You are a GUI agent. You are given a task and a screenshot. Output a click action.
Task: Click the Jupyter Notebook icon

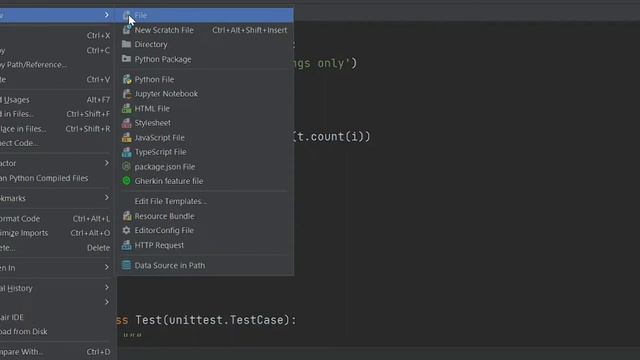tap(127, 94)
